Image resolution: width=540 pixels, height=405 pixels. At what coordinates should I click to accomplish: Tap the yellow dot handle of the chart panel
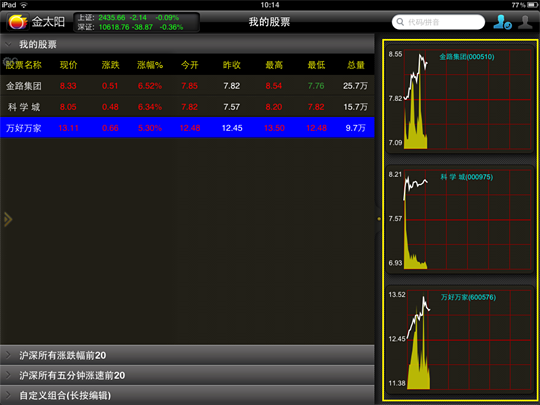click(x=379, y=219)
